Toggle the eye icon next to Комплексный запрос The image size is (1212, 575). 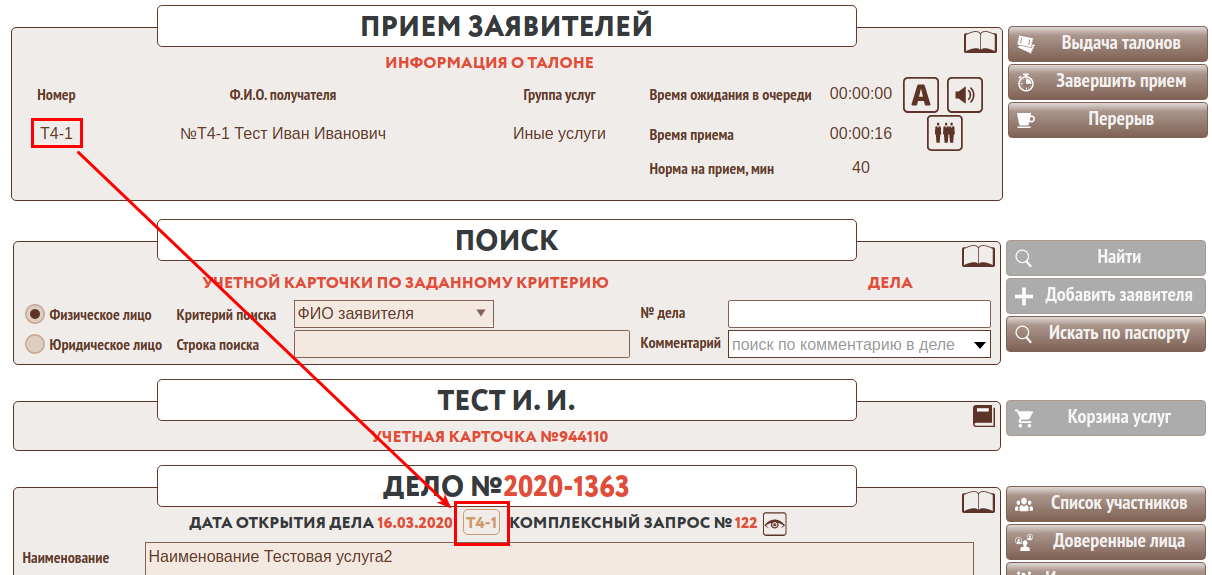[x=775, y=523]
